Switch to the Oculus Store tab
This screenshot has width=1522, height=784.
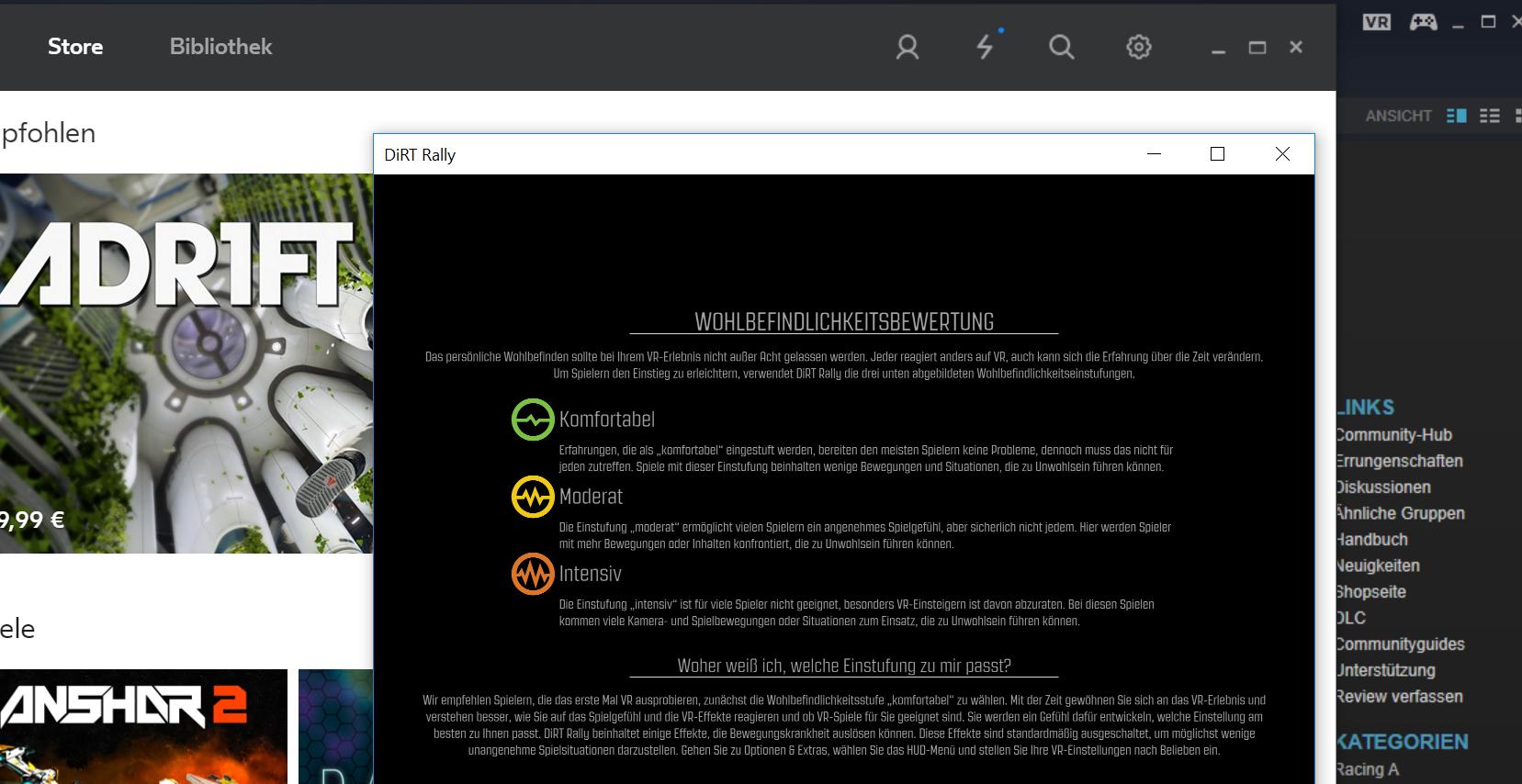[x=75, y=47]
